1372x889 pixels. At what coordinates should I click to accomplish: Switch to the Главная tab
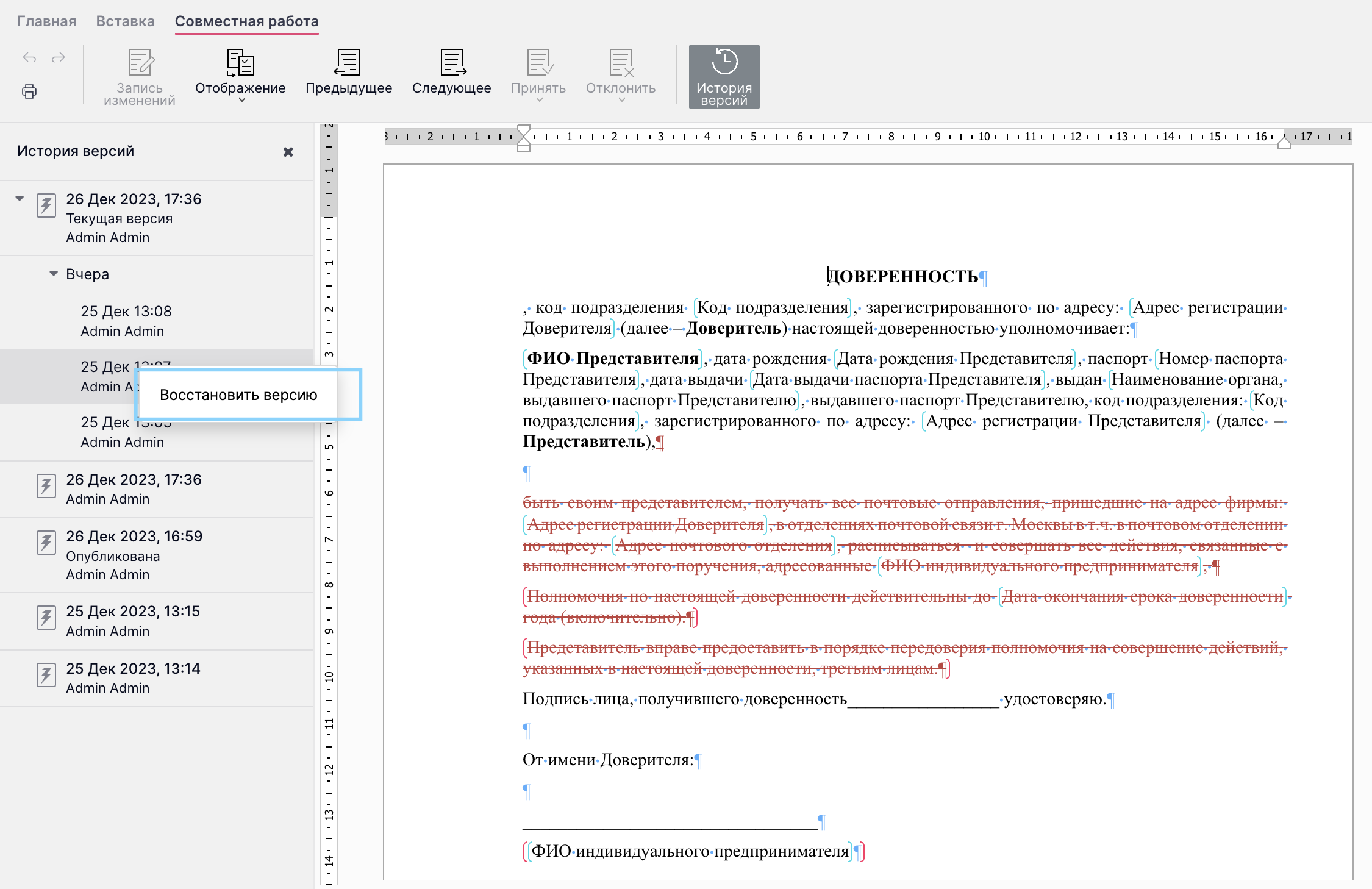[x=46, y=21]
